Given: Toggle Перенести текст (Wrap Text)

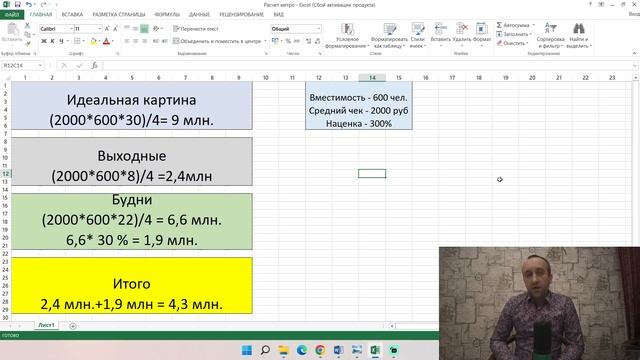Looking at the screenshot, I should pyautogui.click(x=196, y=29).
